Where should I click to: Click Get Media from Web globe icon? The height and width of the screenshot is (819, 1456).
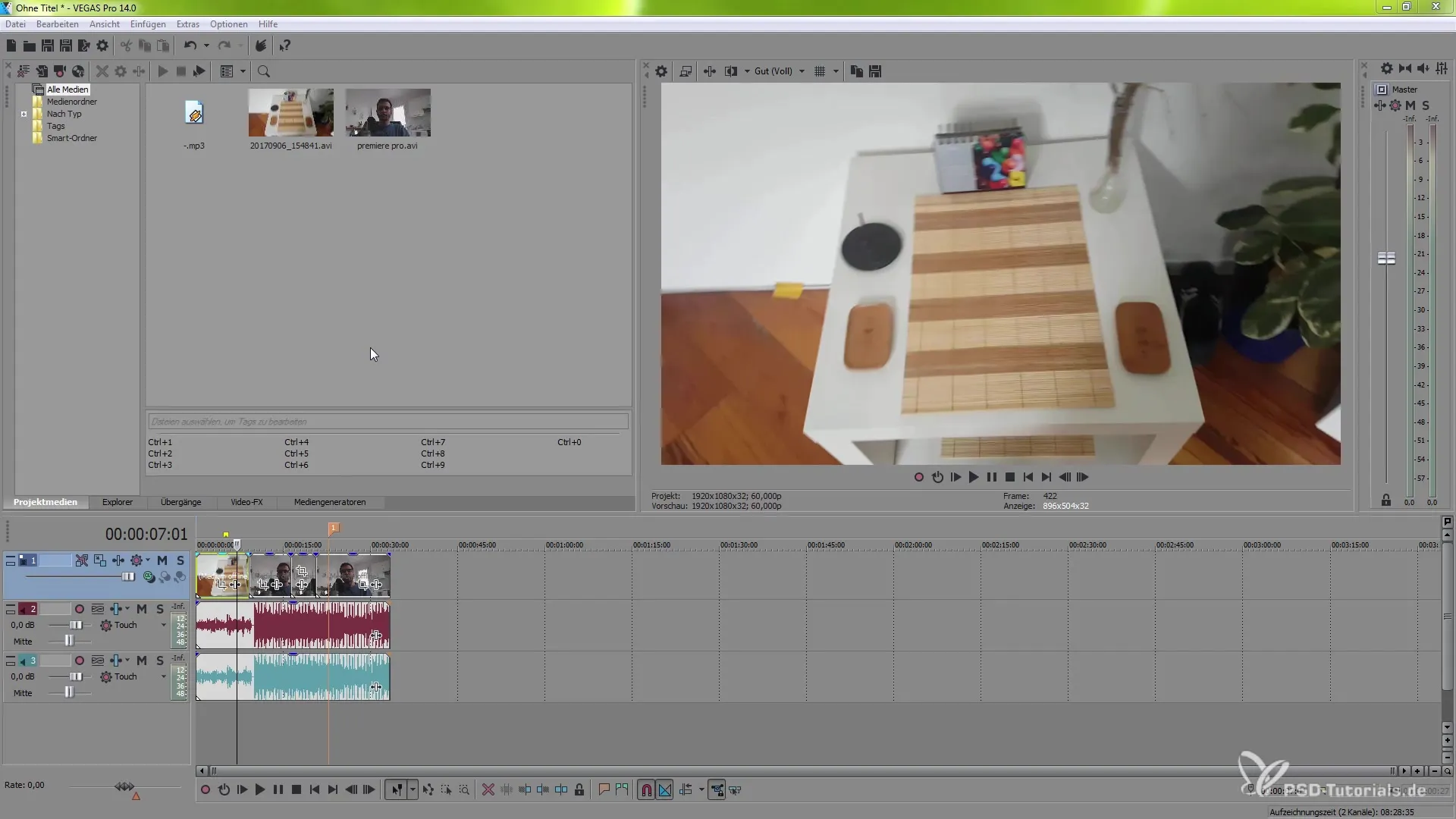(x=78, y=71)
